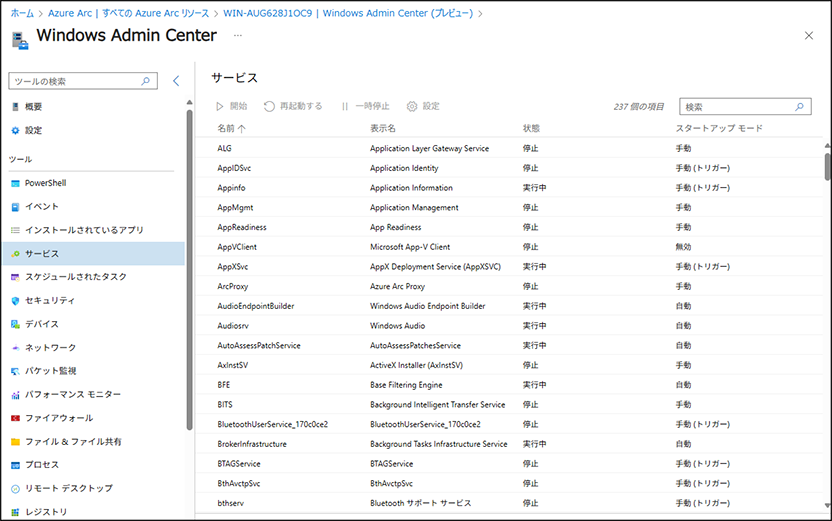
Task: Open すべての Azure Arc リソース breadcrumb link
Action: 155,13
